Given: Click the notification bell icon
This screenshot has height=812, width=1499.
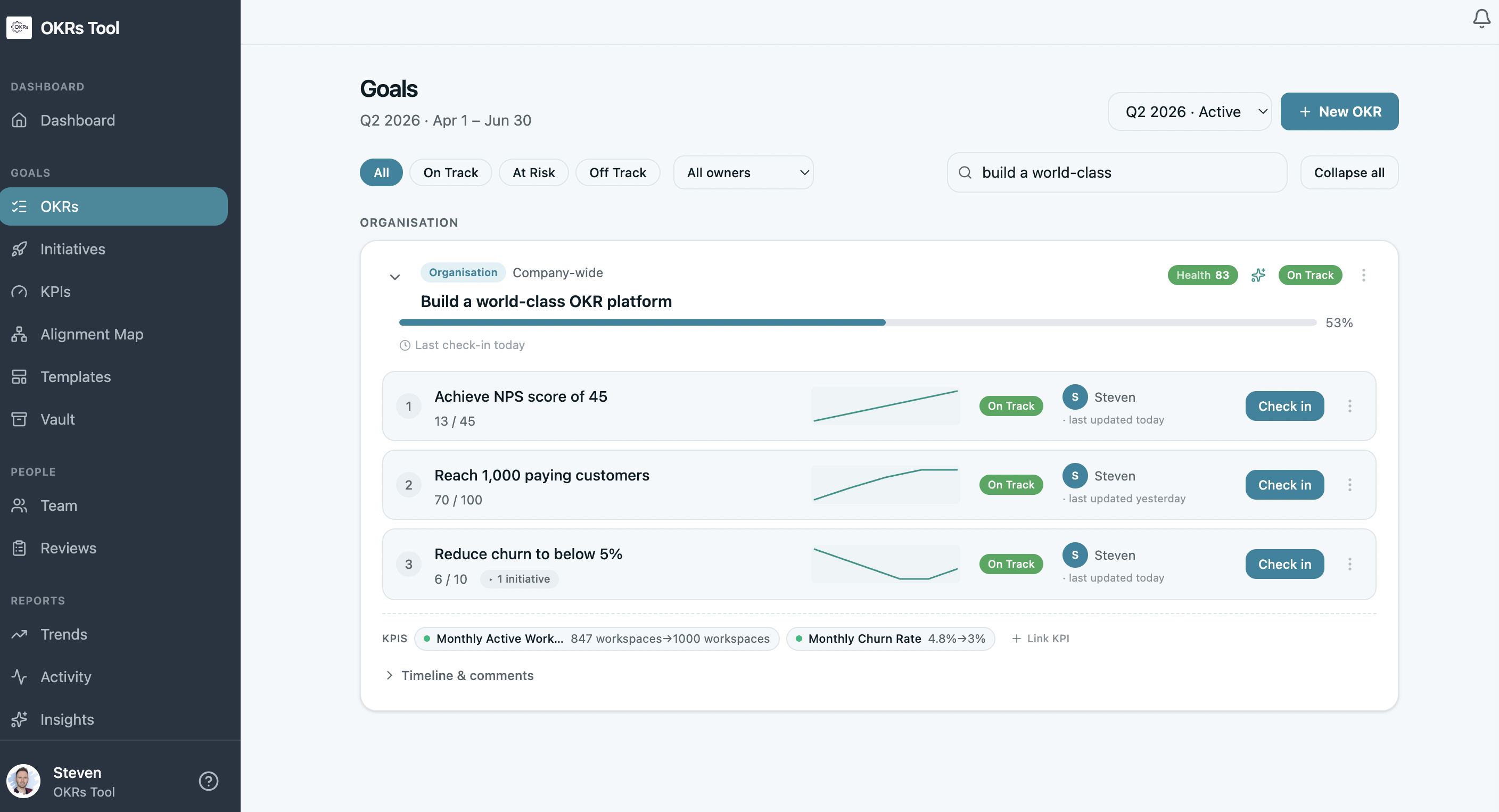Looking at the screenshot, I should coord(1480,18).
